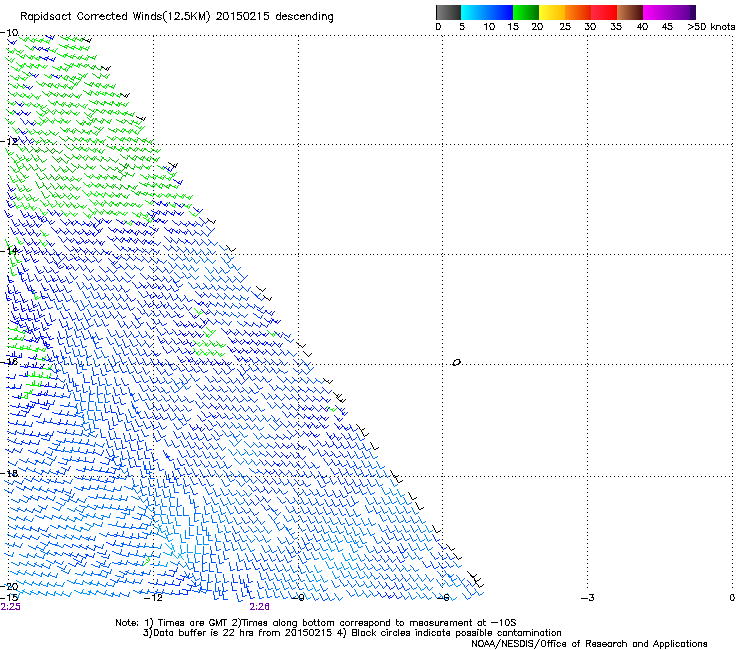
Task: Click the '-15' longitude axis label
Action: point(9,598)
